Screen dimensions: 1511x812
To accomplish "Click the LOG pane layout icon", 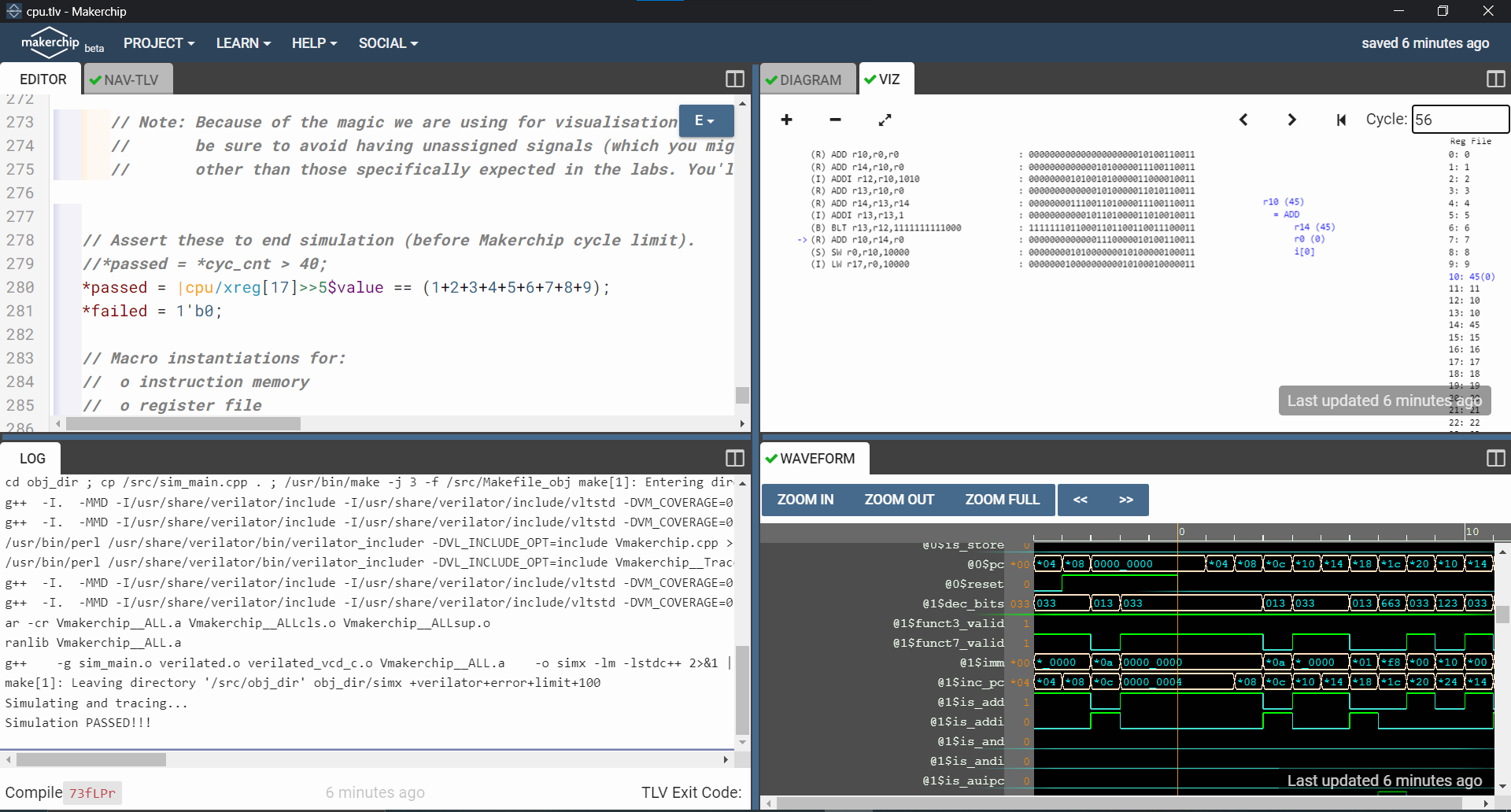I will (735, 458).
